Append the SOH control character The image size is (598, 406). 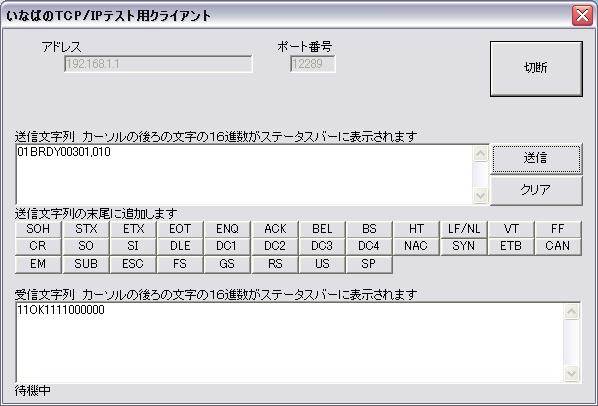pos(38,229)
